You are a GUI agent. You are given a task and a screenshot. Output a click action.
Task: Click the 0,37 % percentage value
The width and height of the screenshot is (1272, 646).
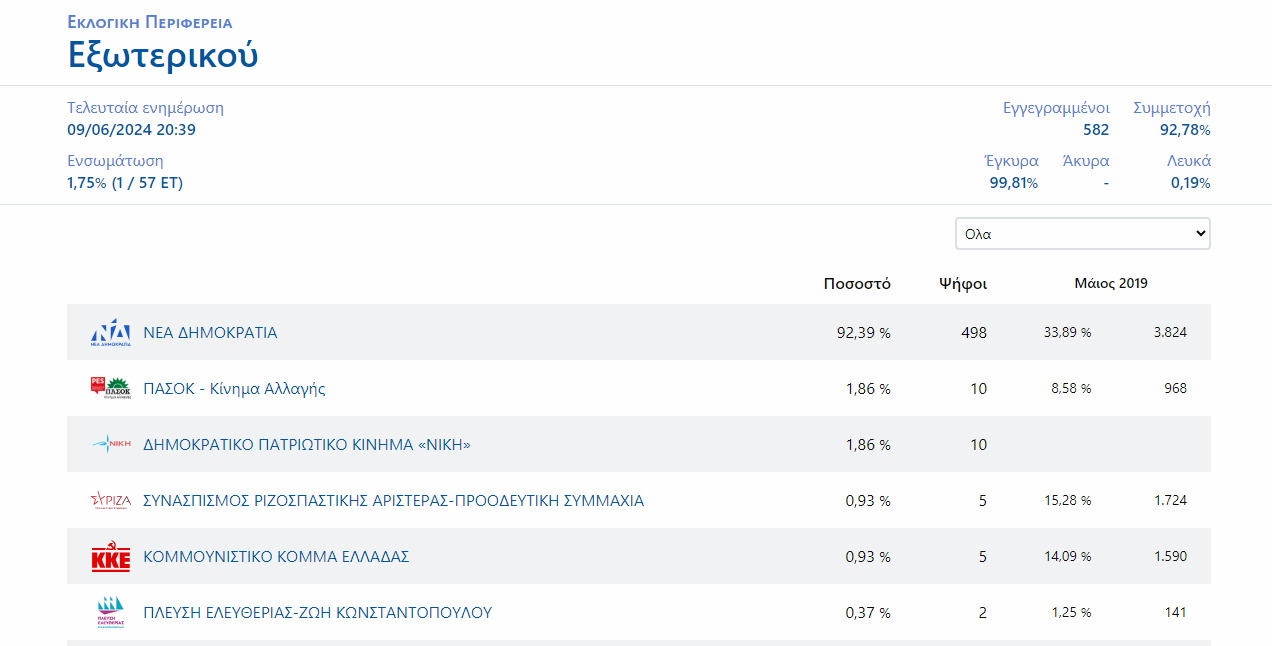(x=868, y=613)
